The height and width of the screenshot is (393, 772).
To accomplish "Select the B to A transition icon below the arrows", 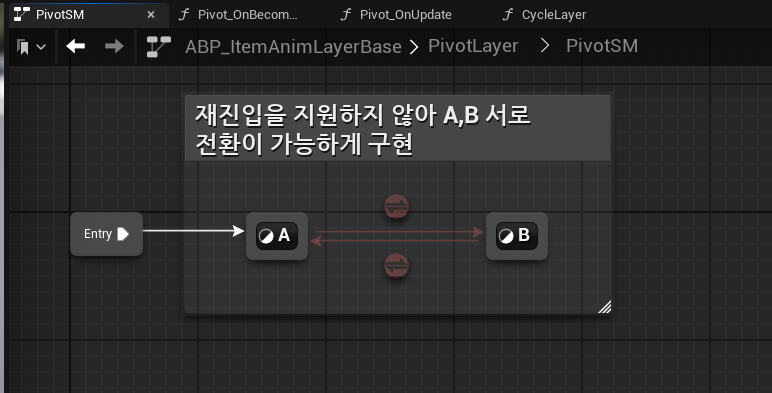I will click(396, 265).
